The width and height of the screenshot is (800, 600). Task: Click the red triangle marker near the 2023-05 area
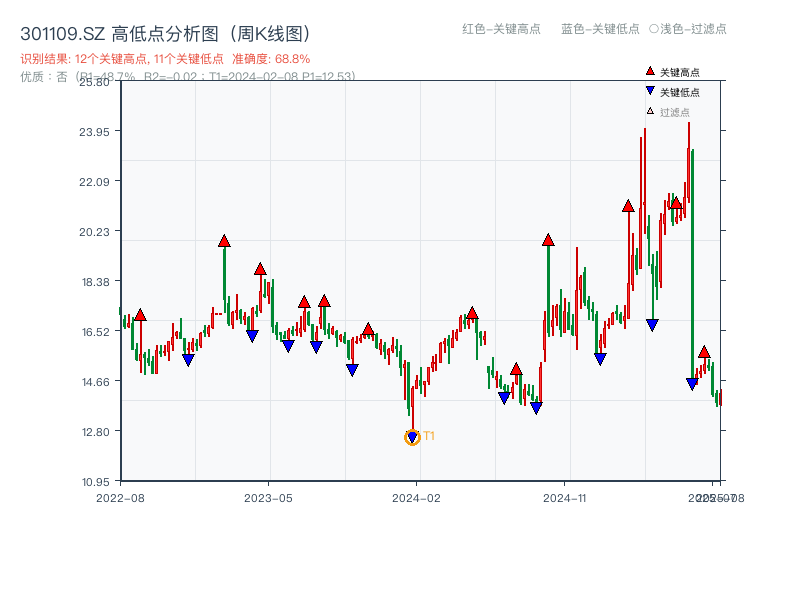coord(261,267)
